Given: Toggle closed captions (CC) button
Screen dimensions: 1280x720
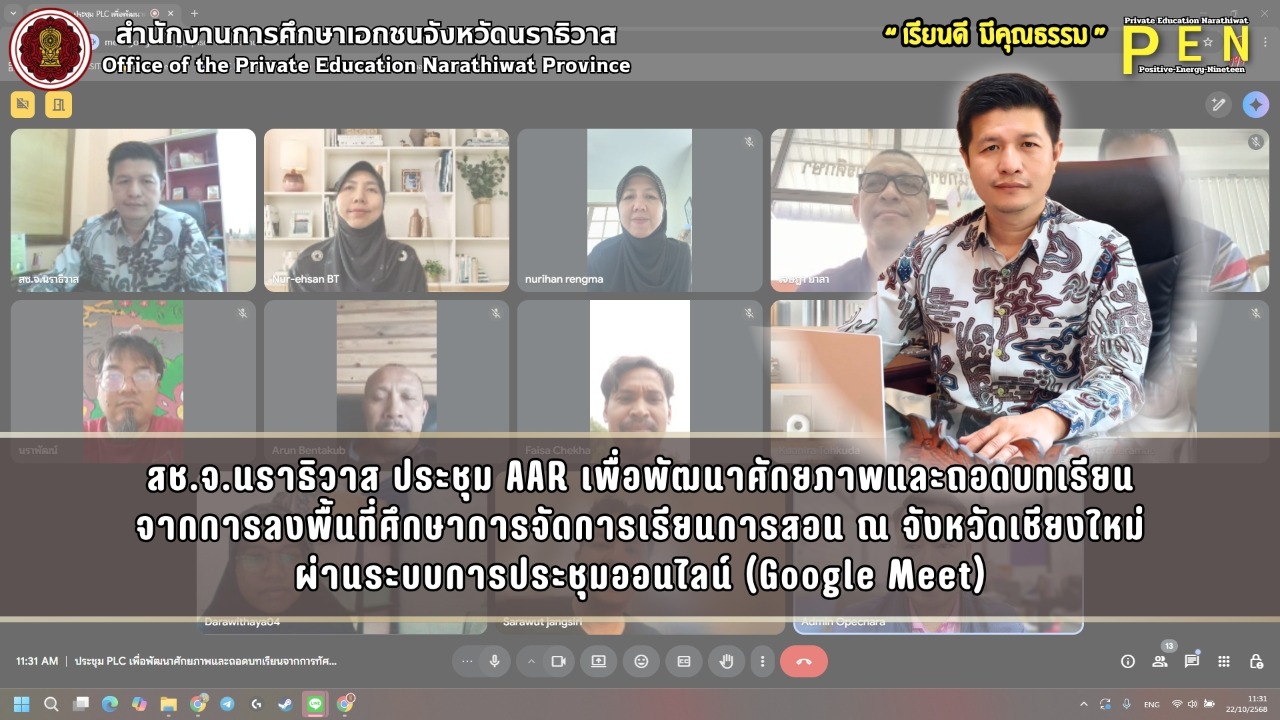Looking at the screenshot, I should pos(684,661).
